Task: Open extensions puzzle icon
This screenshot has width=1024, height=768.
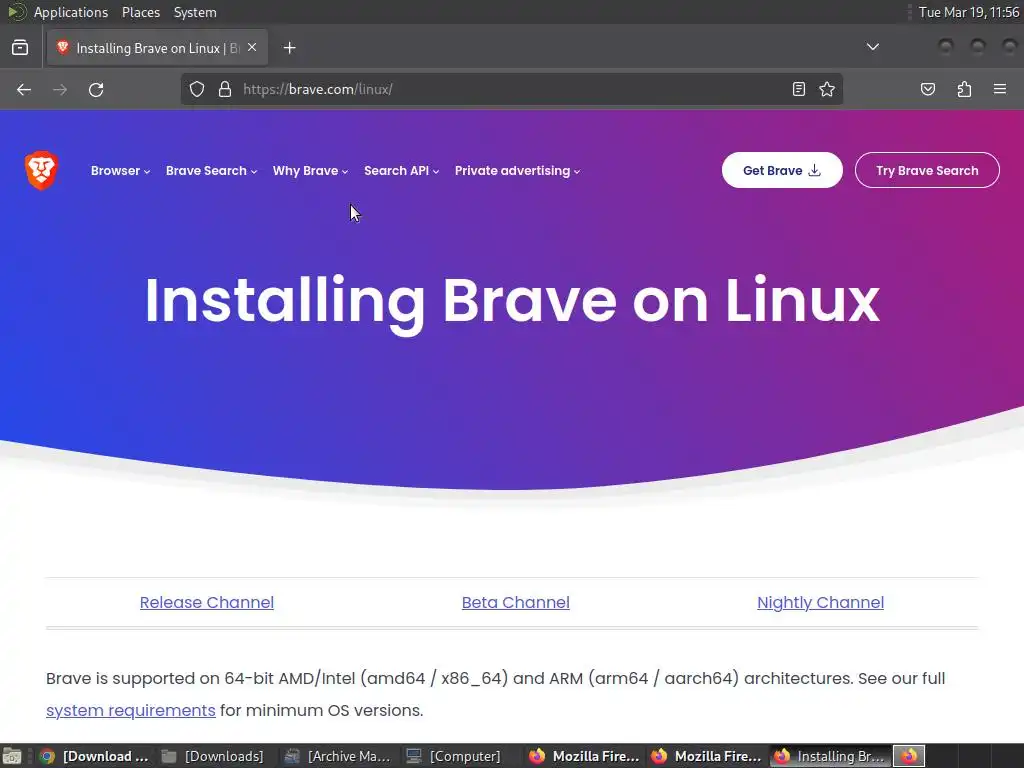Action: [x=964, y=89]
